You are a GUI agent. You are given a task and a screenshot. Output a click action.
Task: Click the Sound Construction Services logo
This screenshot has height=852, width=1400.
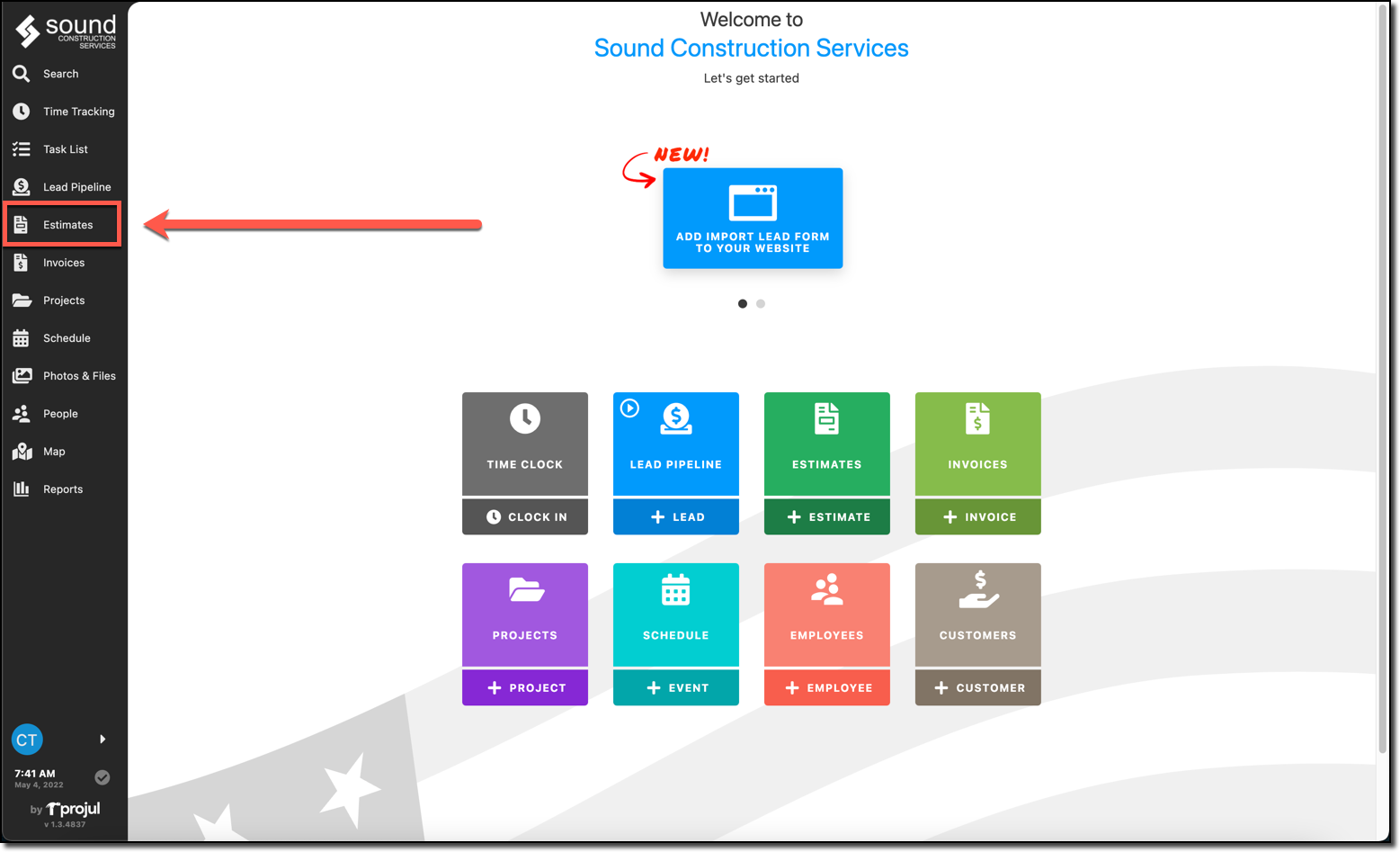(x=63, y=30)
